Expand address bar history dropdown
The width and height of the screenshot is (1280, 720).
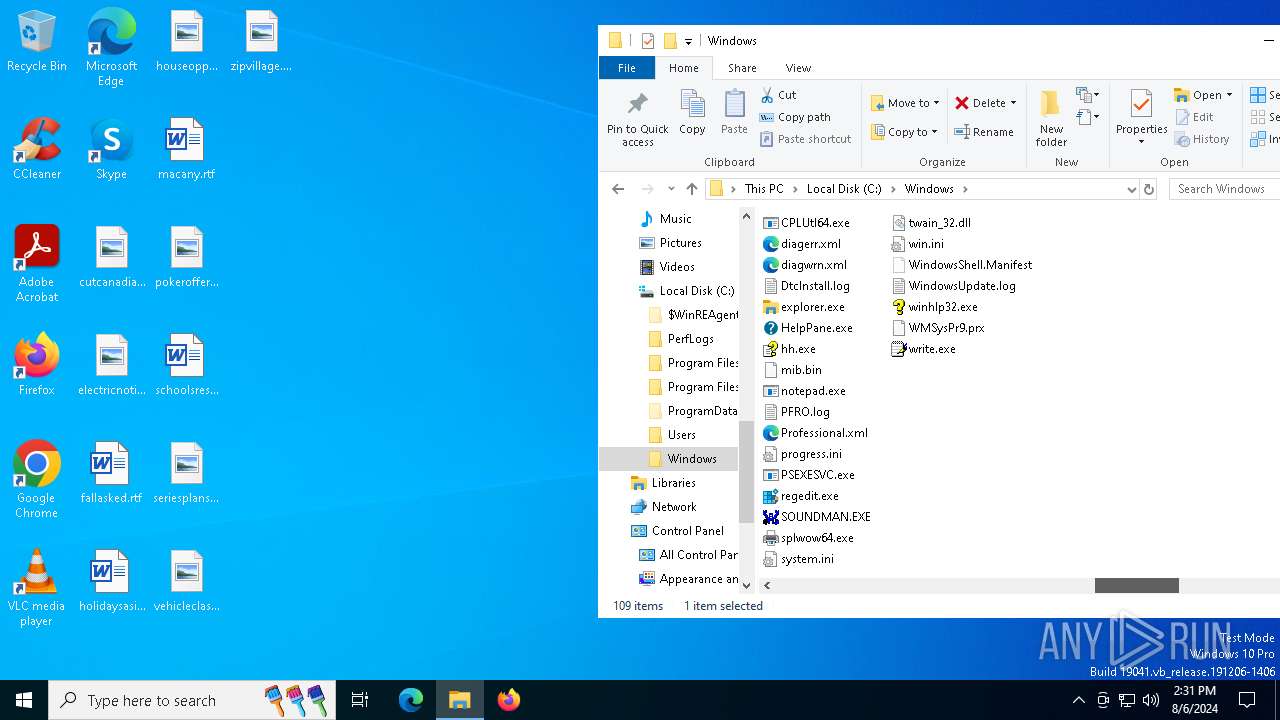click(1131, 189)
